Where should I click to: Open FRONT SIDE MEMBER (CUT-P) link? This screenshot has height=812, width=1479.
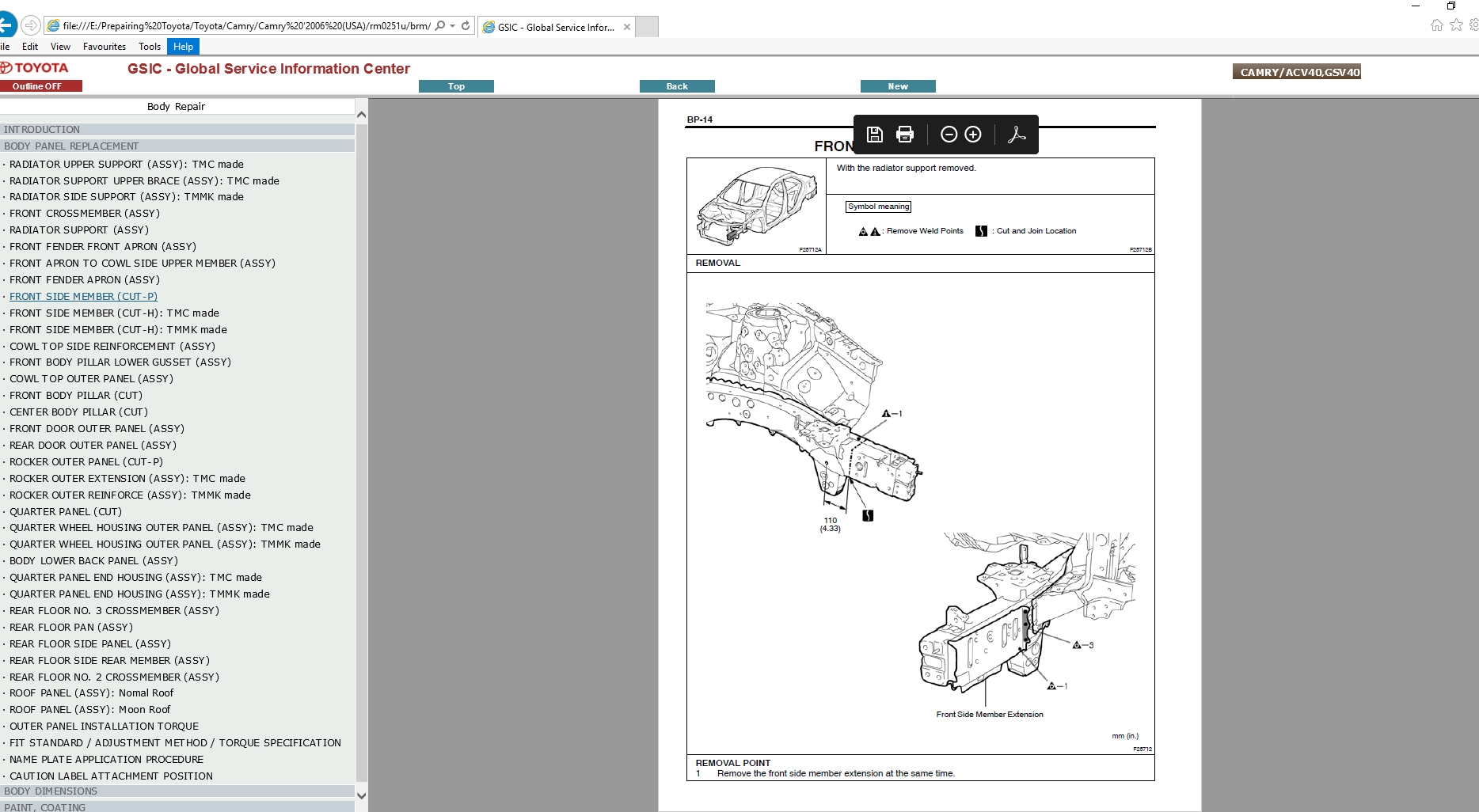point(83,296)
